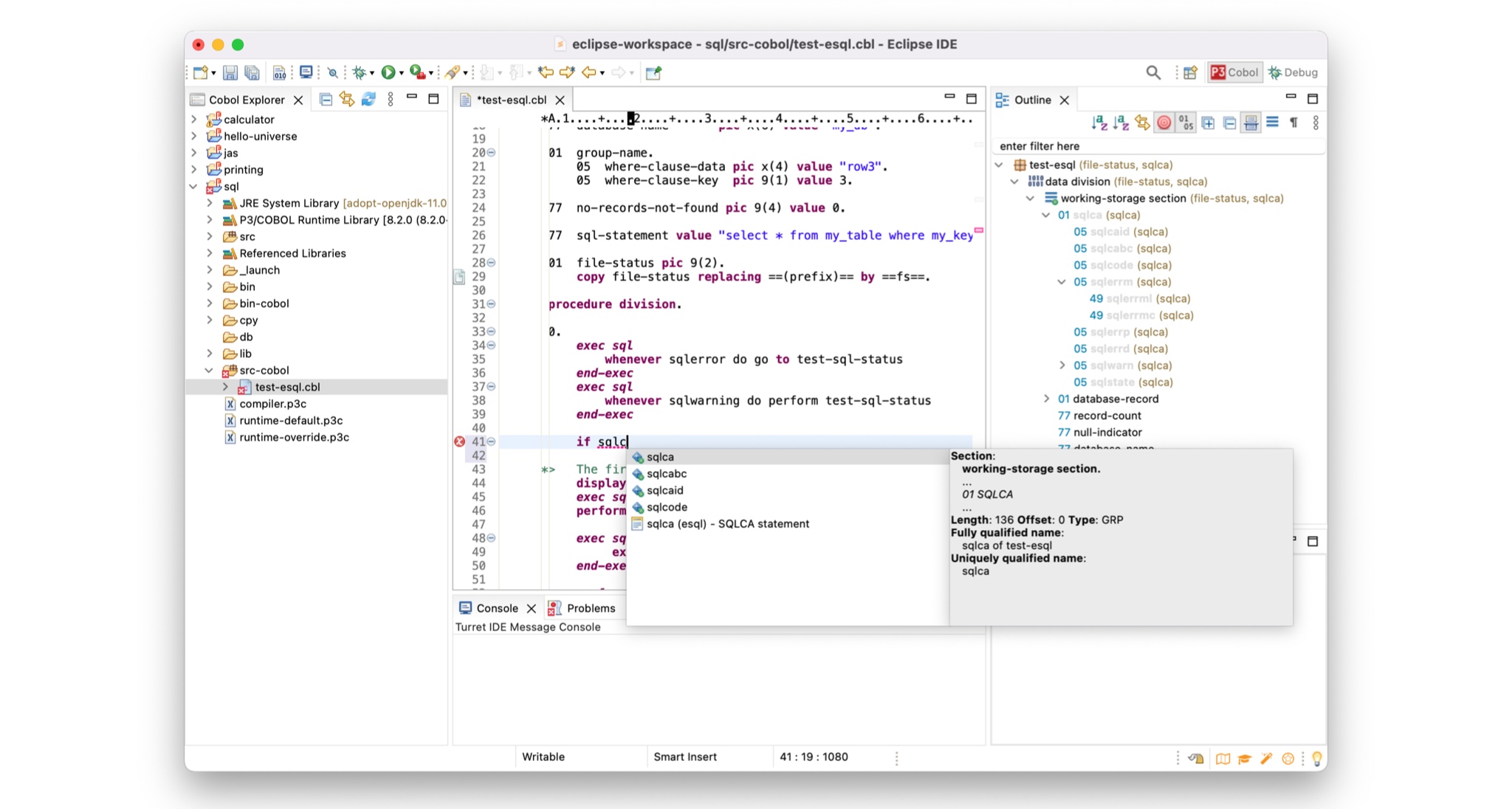Click first alphabetical sort icon in Outline
This screenshot has width=1512, height=809.
1099,123
